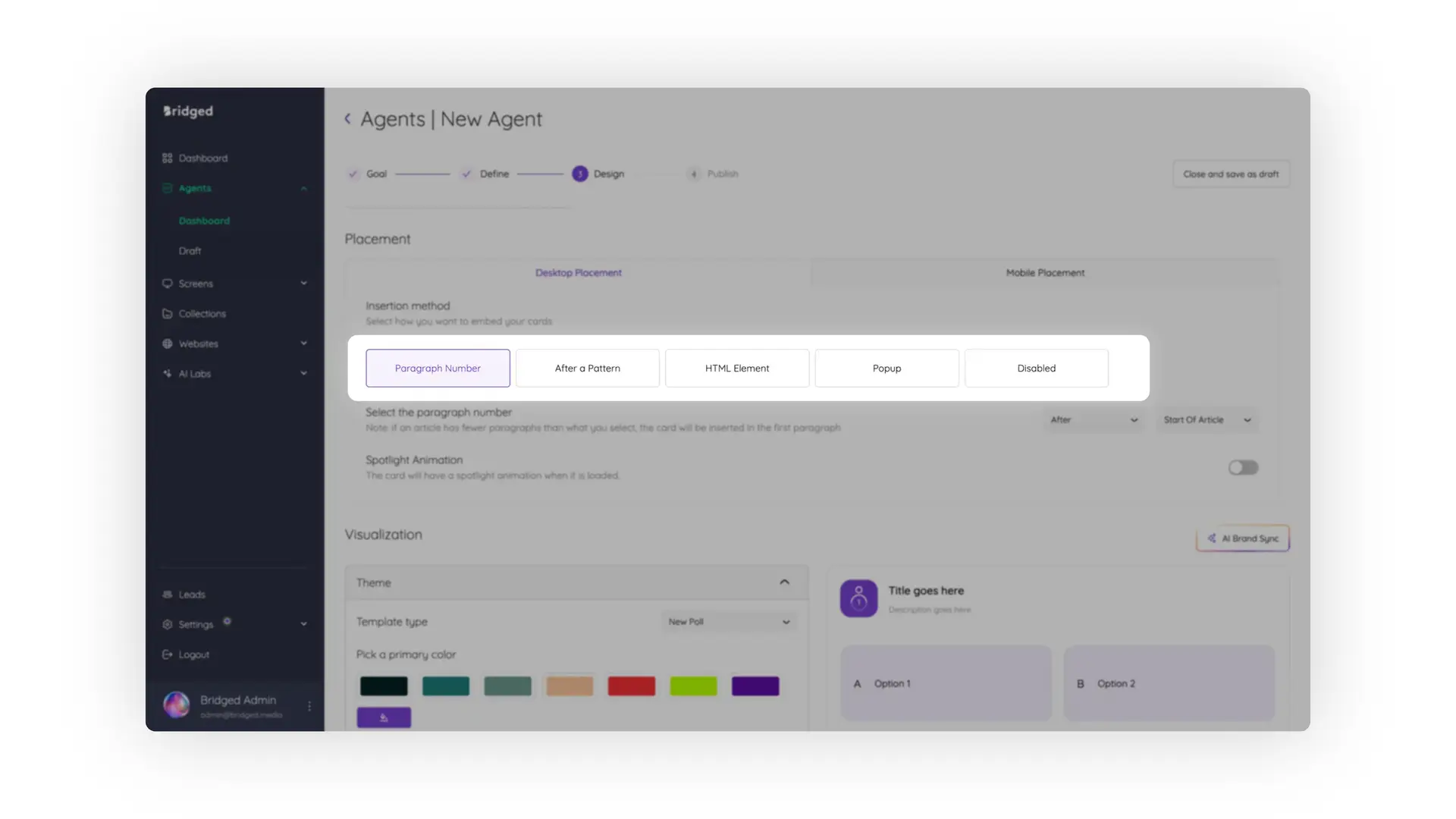Enable the Spotlight Animation toggle
1456x819 pixels.
(x=1242, y=467)
